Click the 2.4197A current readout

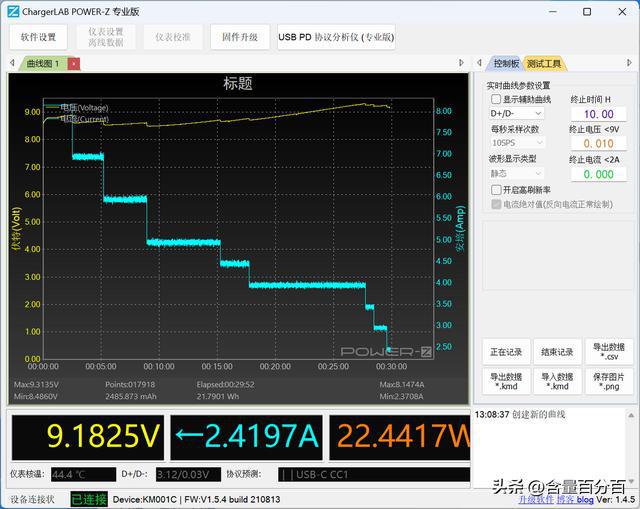247,436
